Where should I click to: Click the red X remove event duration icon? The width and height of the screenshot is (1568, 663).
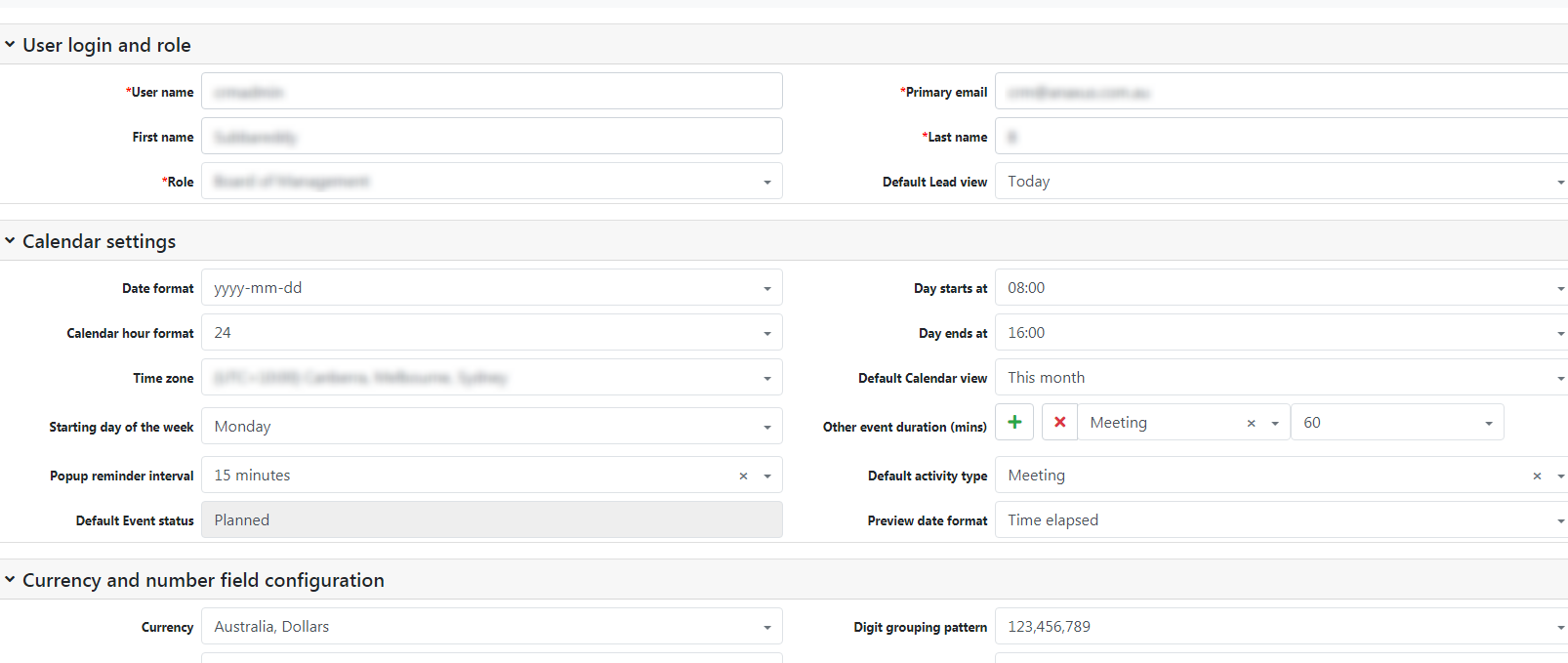[1059, 422]
